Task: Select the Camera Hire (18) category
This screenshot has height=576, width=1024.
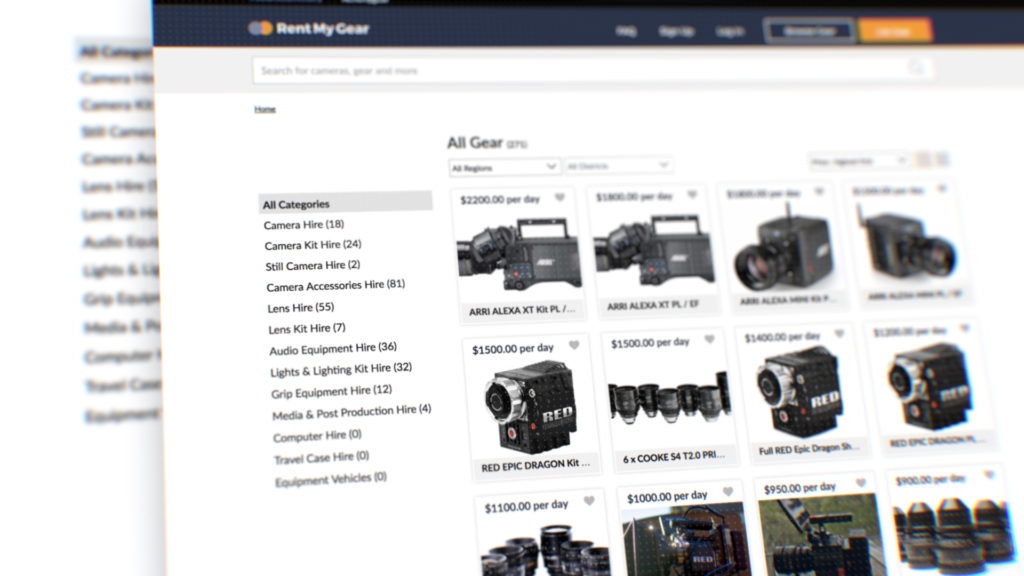Action: 304,225
